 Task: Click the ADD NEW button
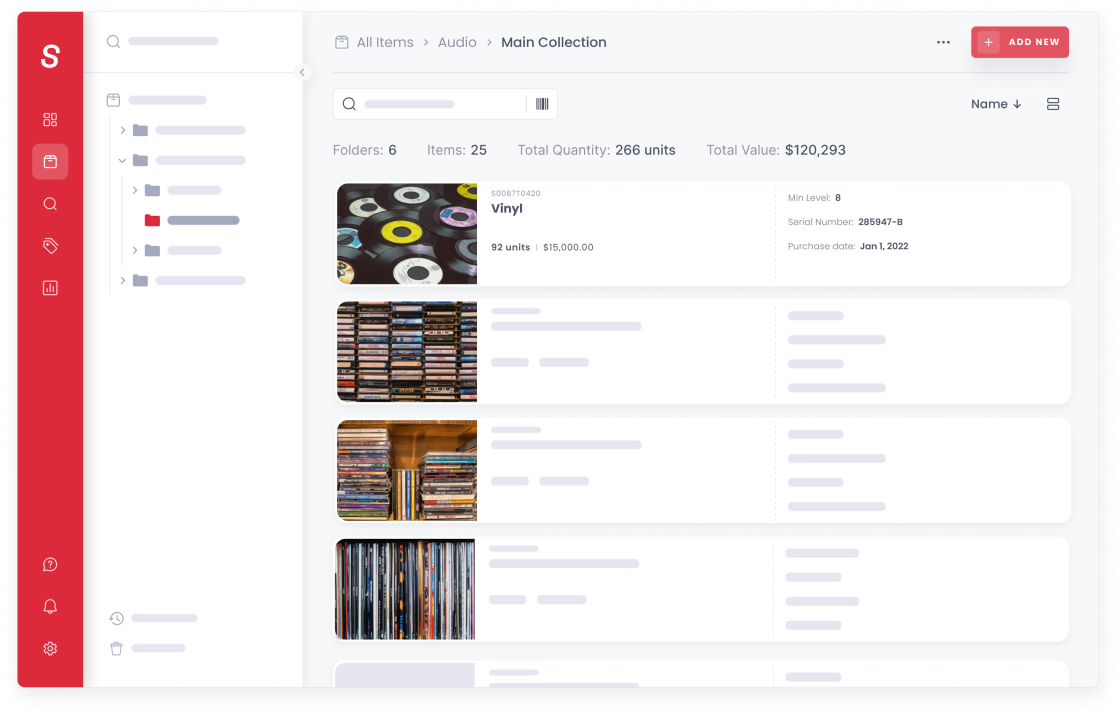click(1019, 42)
